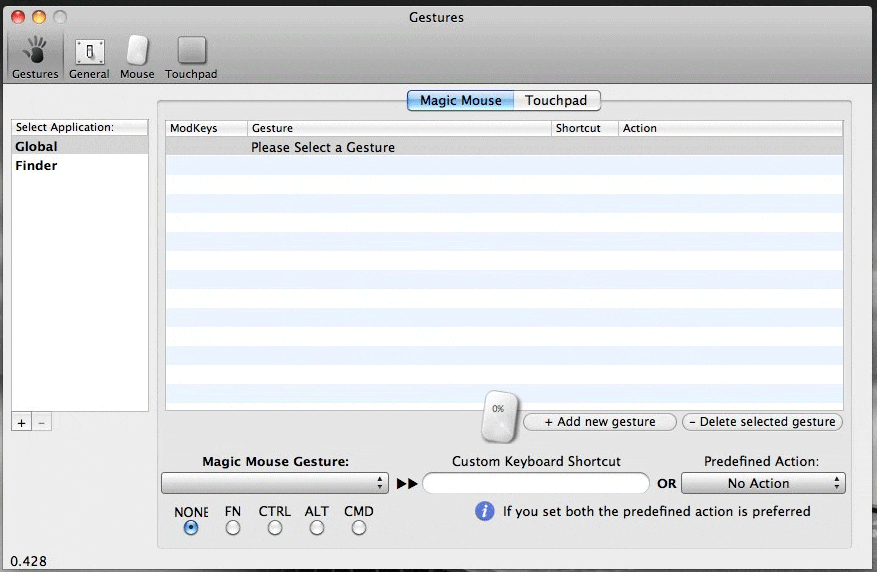Switch to the Touchpad segmented tab
The height and width of the screenshot is (572, 877).
coord(556,101)
